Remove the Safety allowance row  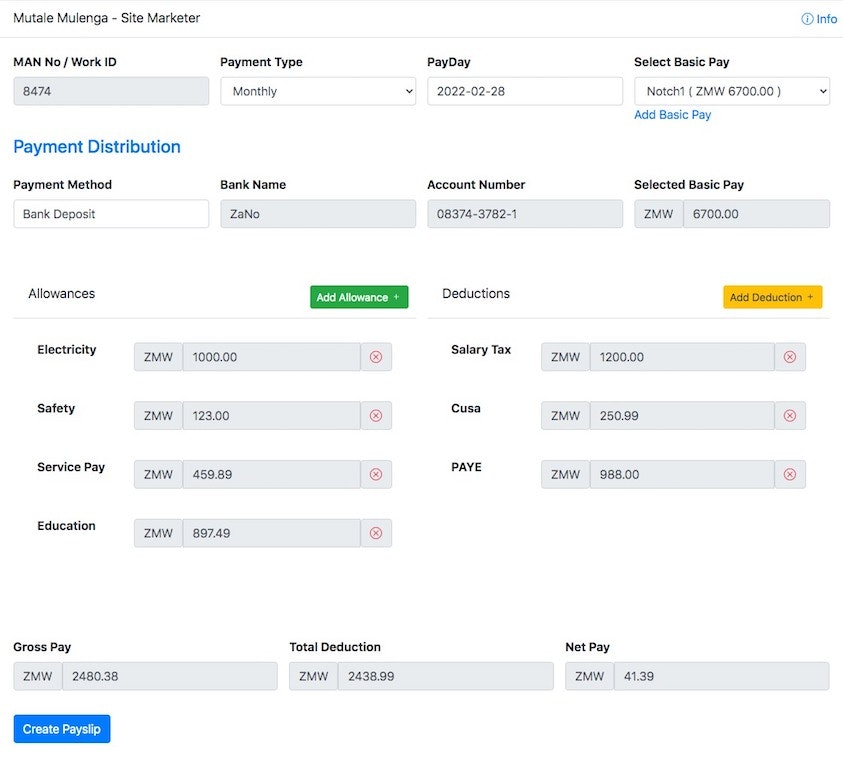(x=376, y=416)
